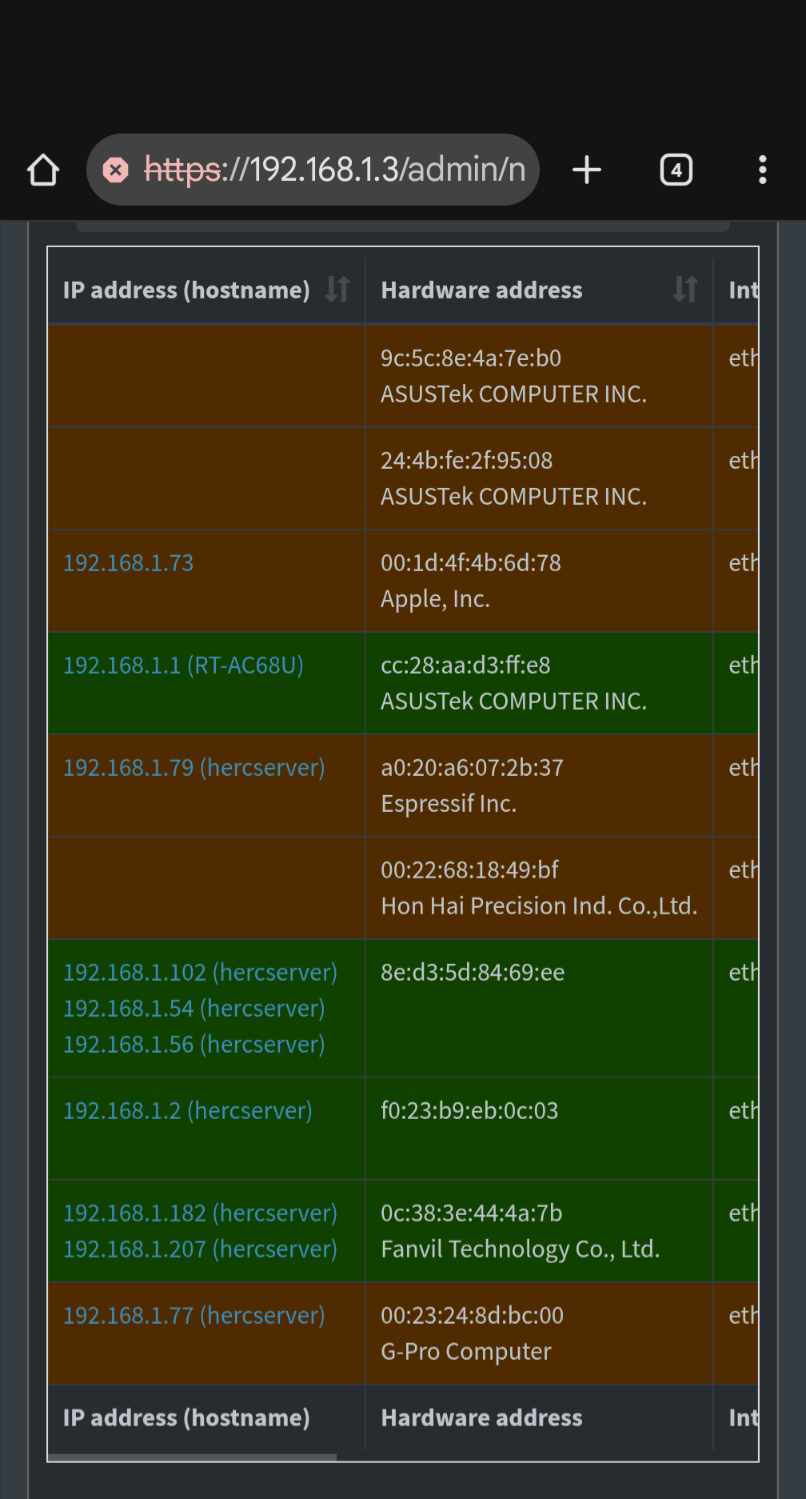This screenshot has width=806, height=1499.
Task: Click the table's horizontal scrollbar thumb
Action: point(192,1457)
